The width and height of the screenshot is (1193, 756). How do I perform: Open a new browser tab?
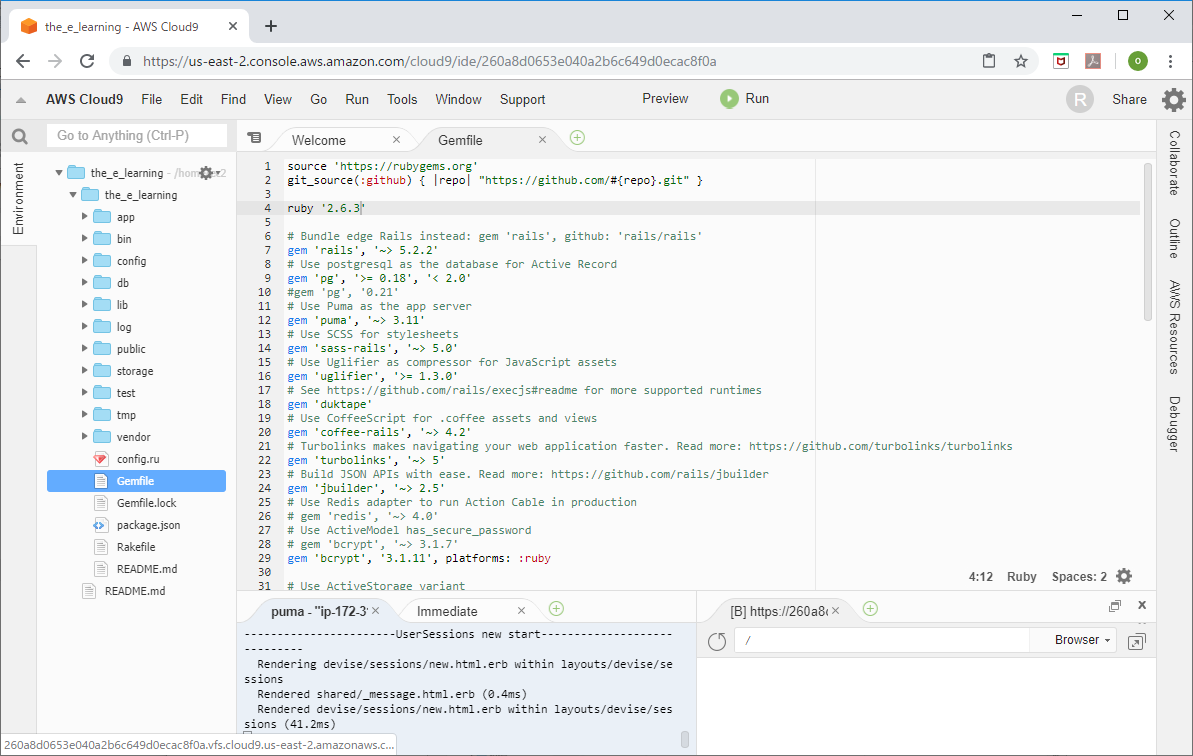[x=271, y=27]
